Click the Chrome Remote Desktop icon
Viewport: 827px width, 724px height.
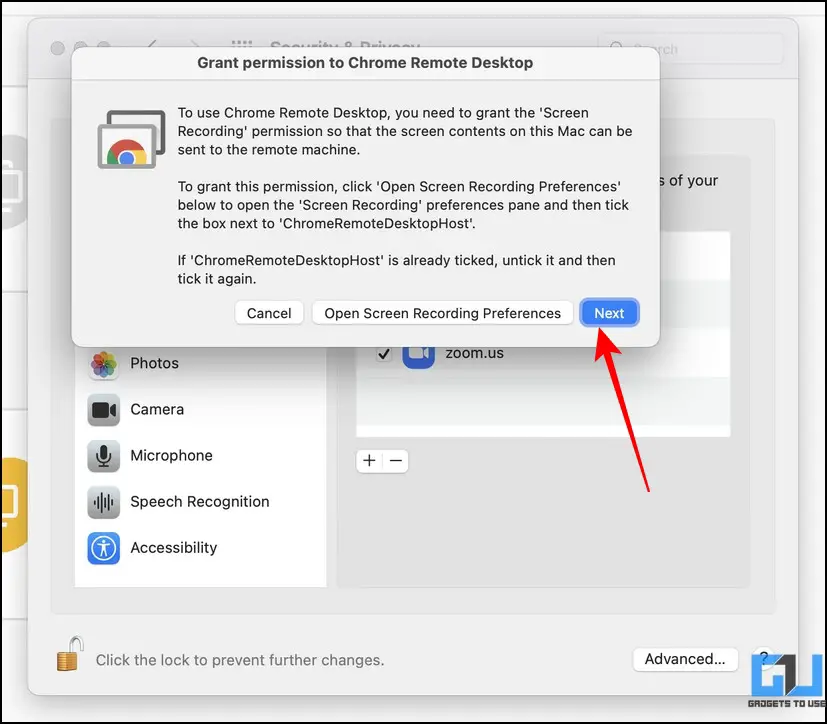131,140
